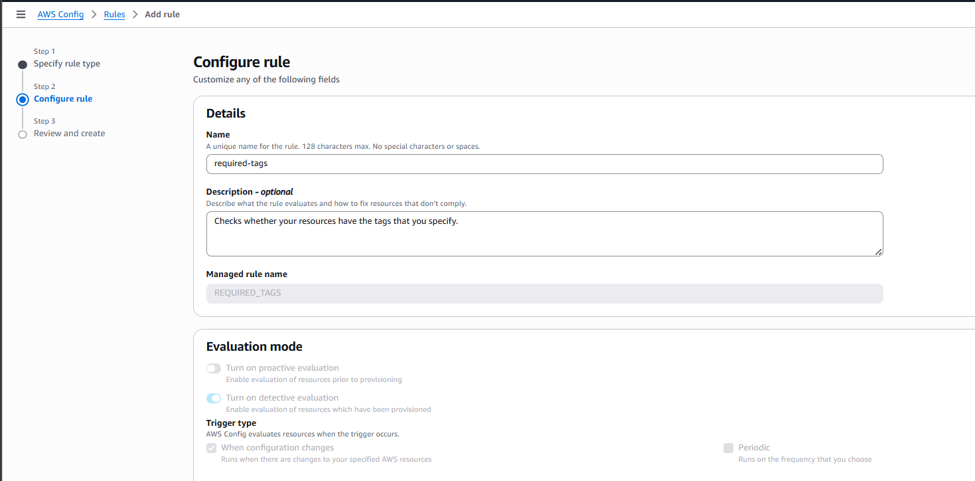Click the Configure rule page heading
Image resolution: width=975 pixels, height=481 pixels.
(241, 62)
